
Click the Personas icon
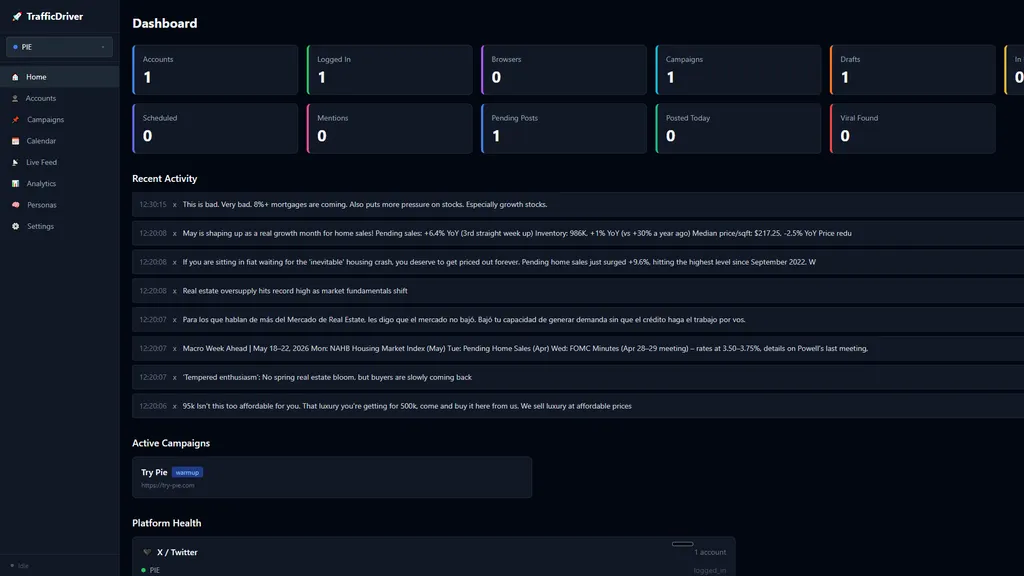pos(16,205)
